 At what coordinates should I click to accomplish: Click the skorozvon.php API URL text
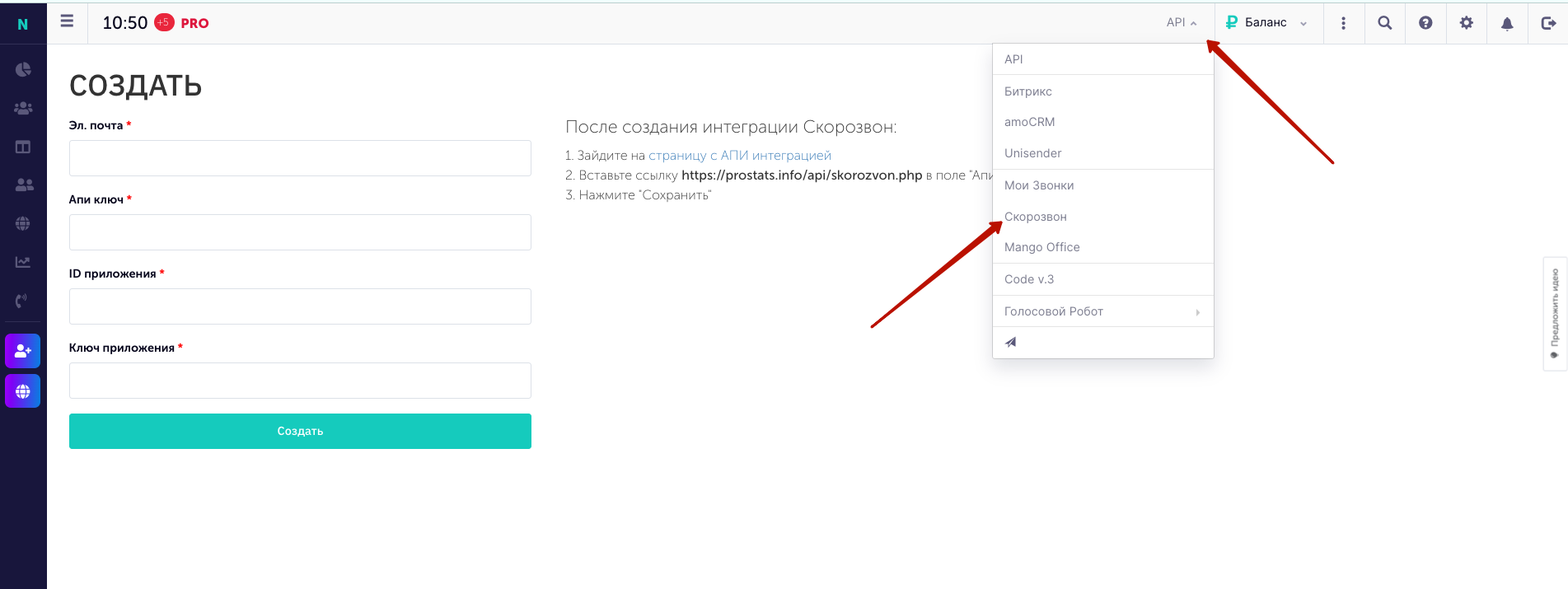point(802,175)
